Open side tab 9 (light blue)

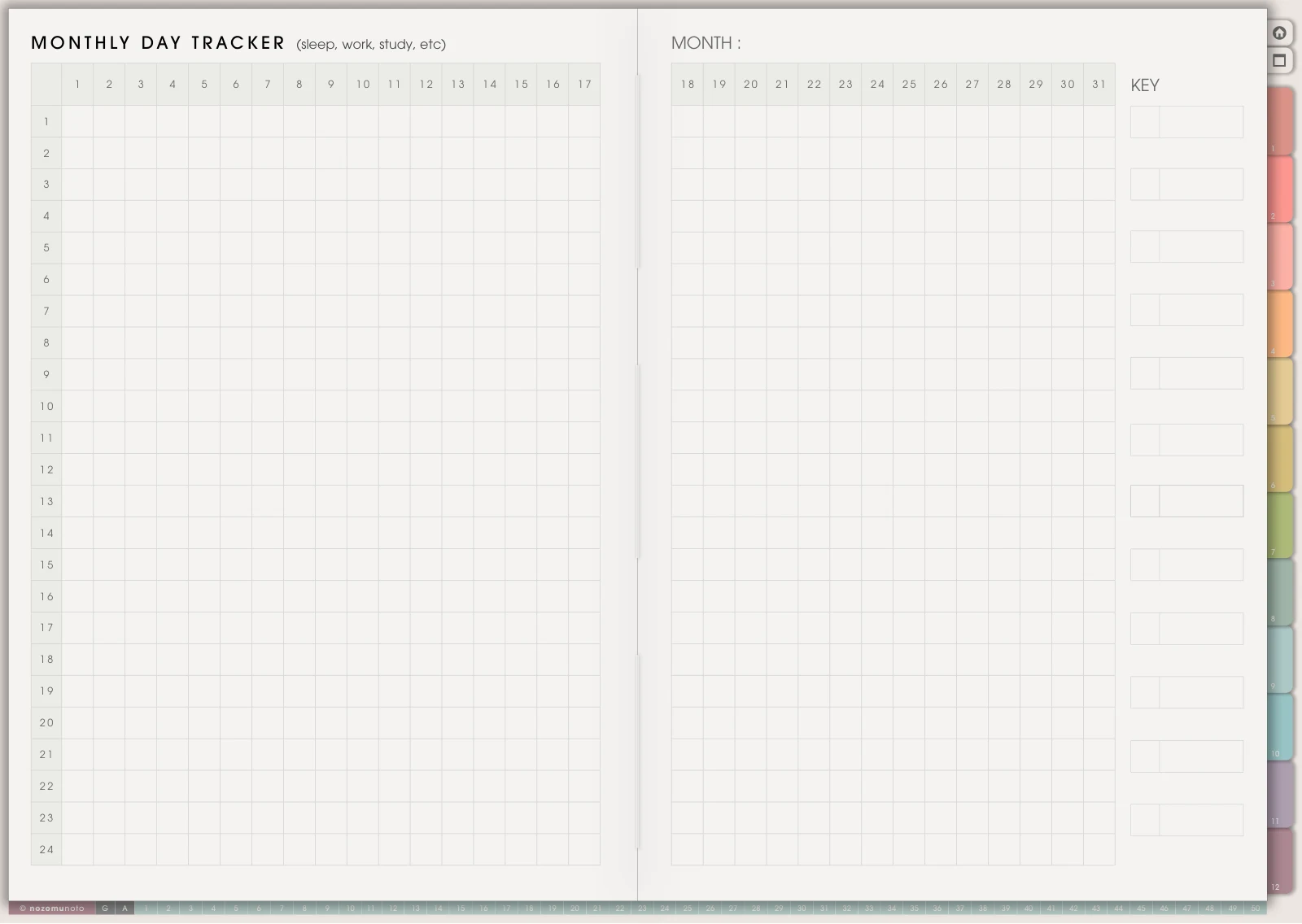[1280, 659]
